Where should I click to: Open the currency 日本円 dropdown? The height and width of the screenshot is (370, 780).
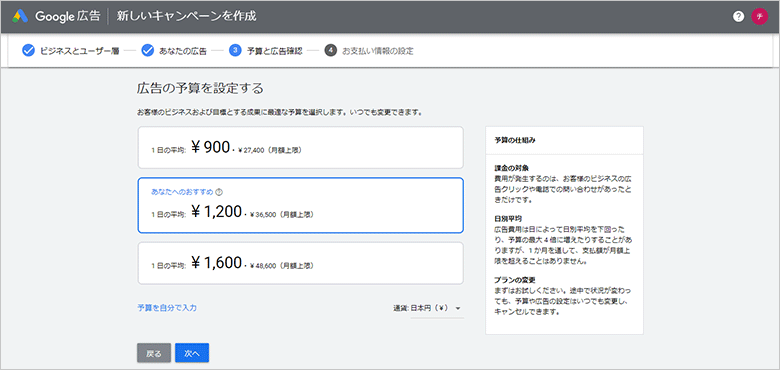coord(428,308)
